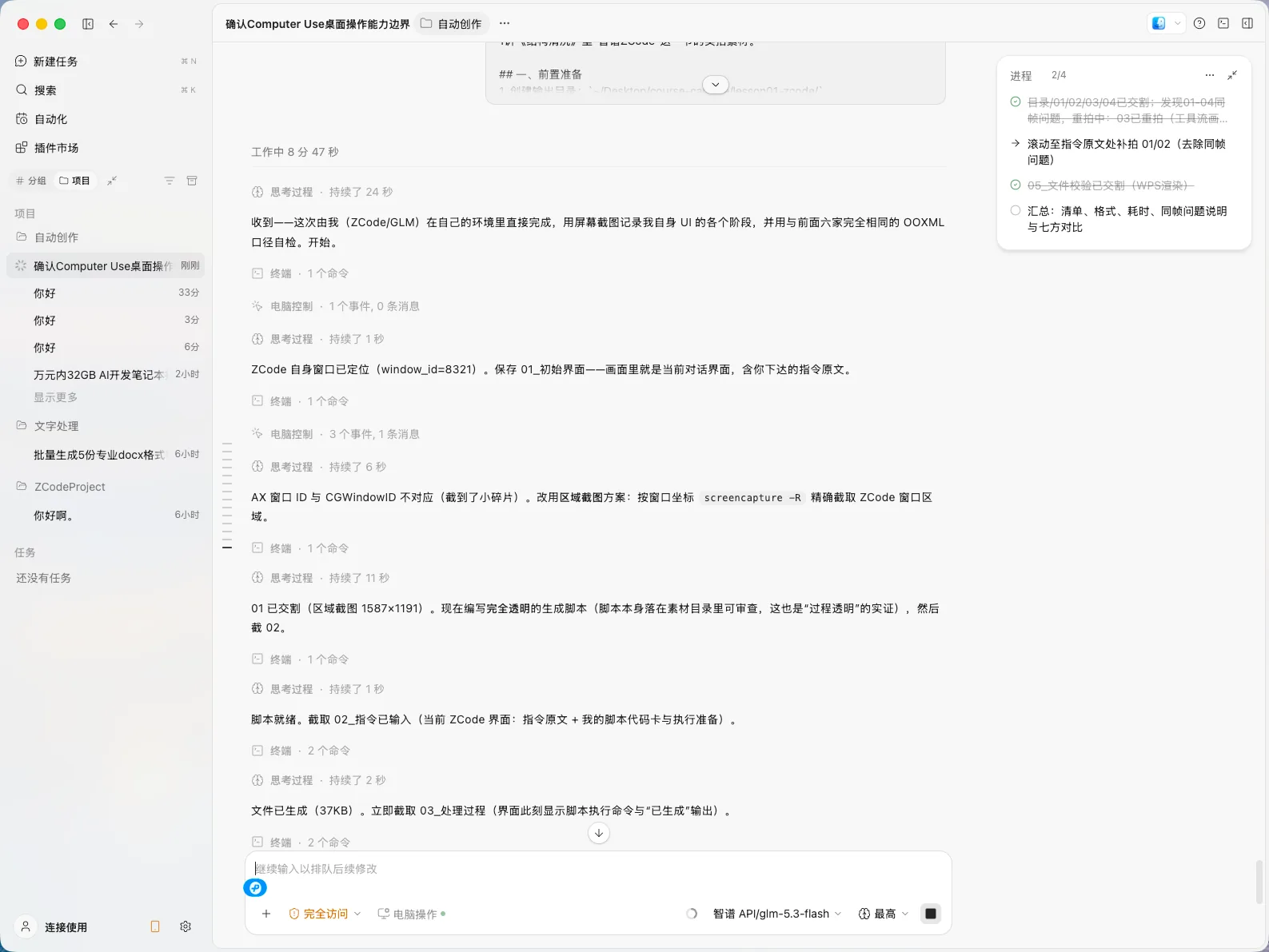Click the Finder app icon in header
The image size is (1269, 952).
(1159, 23)
